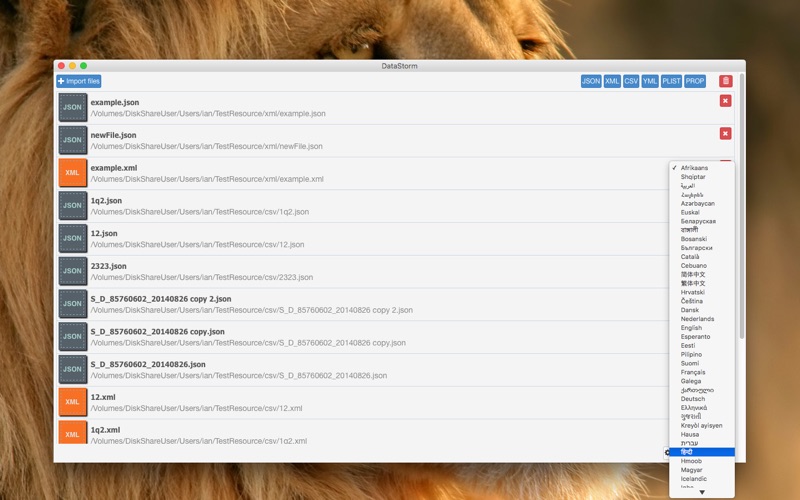Choose Hmoob in language menu
The image size is (800, 500).
[x=702, y=461]
